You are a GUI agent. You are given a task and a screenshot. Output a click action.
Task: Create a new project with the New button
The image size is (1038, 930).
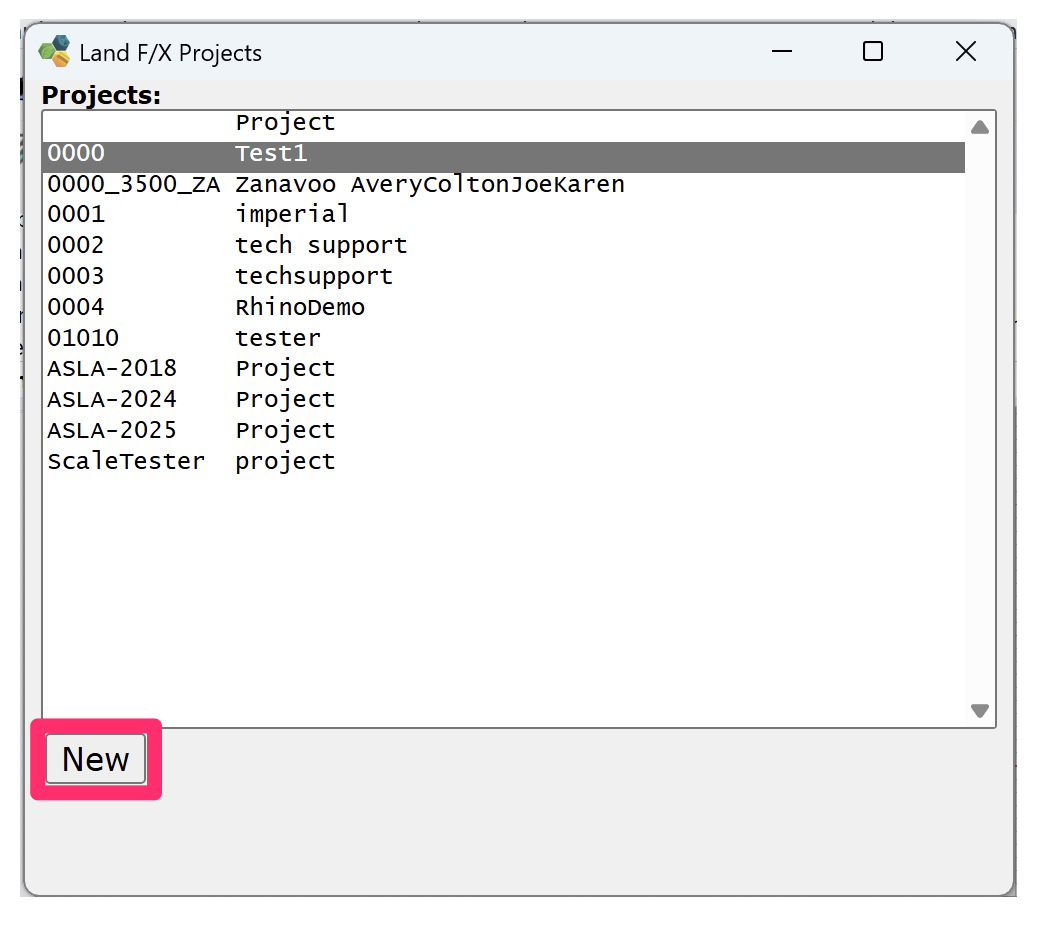pyautogui.click(x=96, y=759)
